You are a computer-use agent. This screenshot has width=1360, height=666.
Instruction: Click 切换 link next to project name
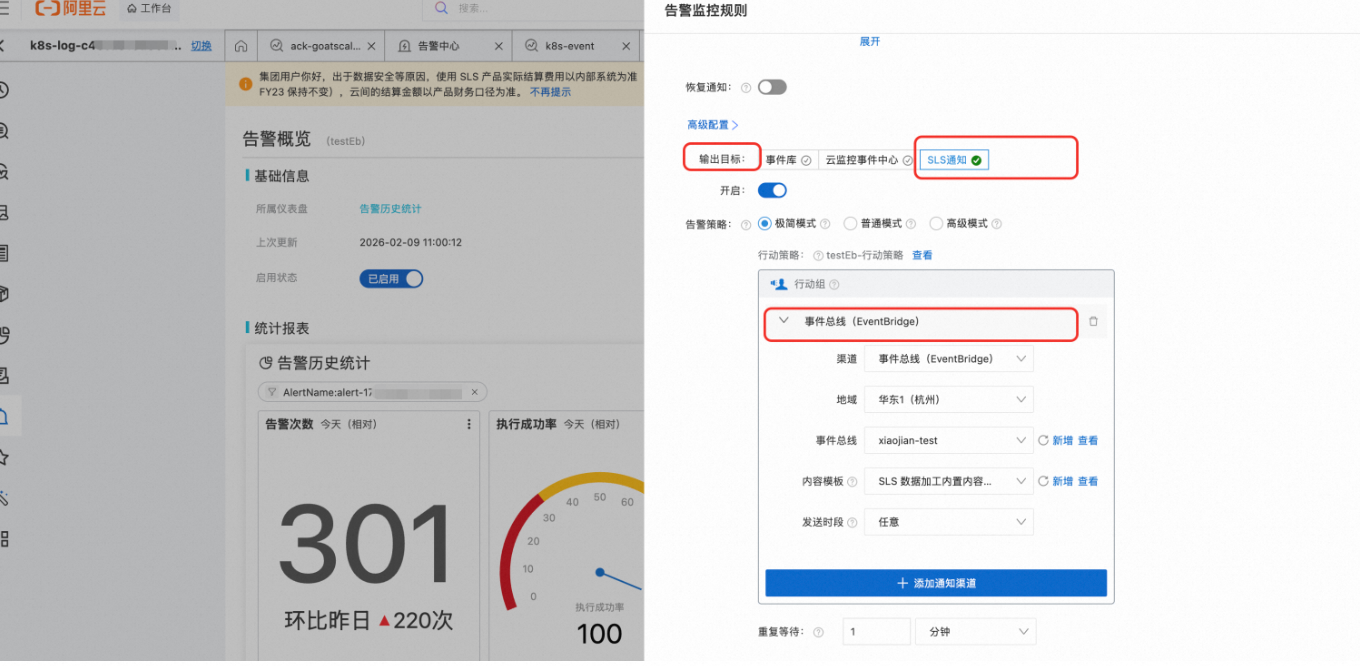coord(201,46)
